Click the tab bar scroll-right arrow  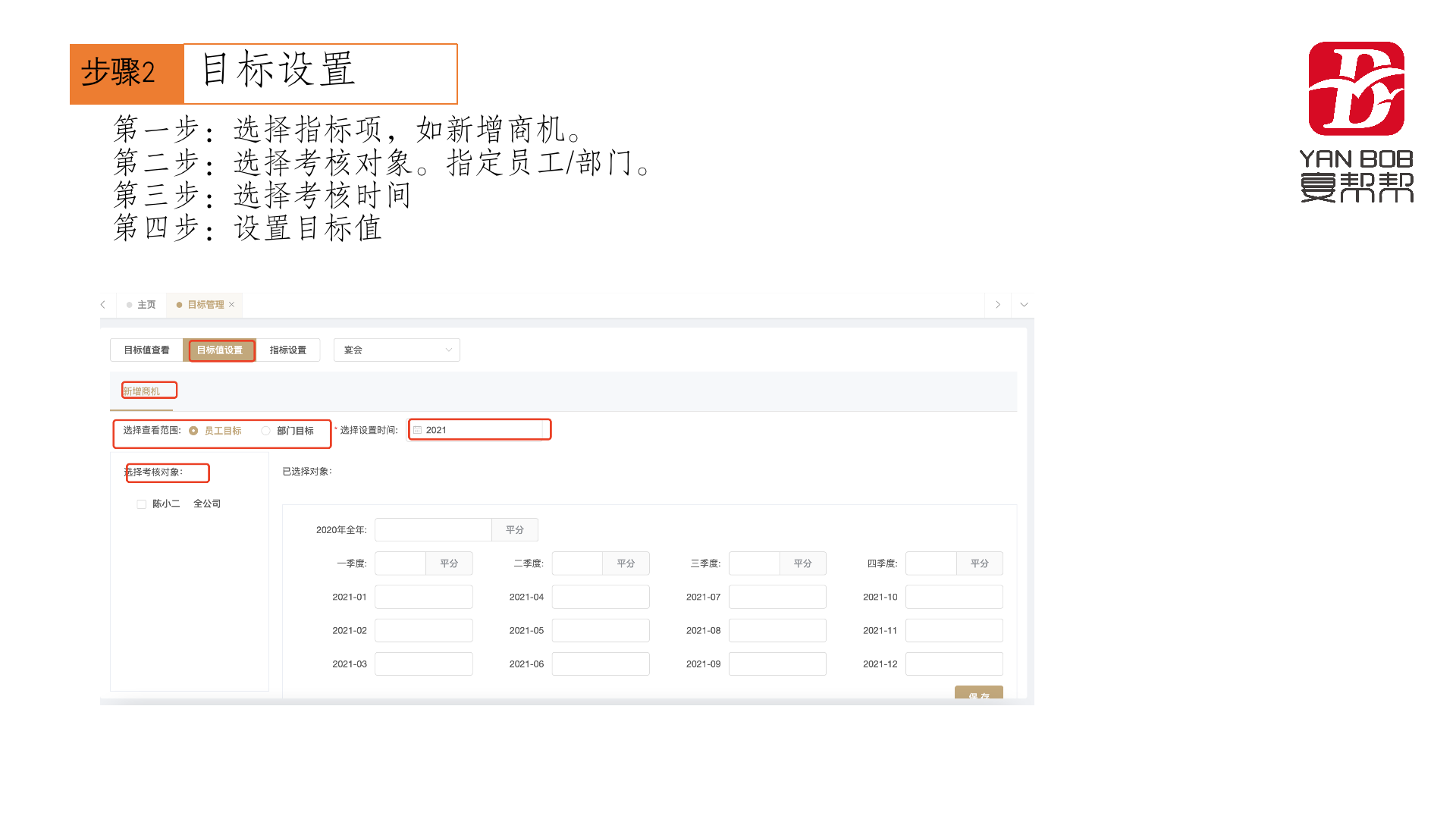point(997,305)
